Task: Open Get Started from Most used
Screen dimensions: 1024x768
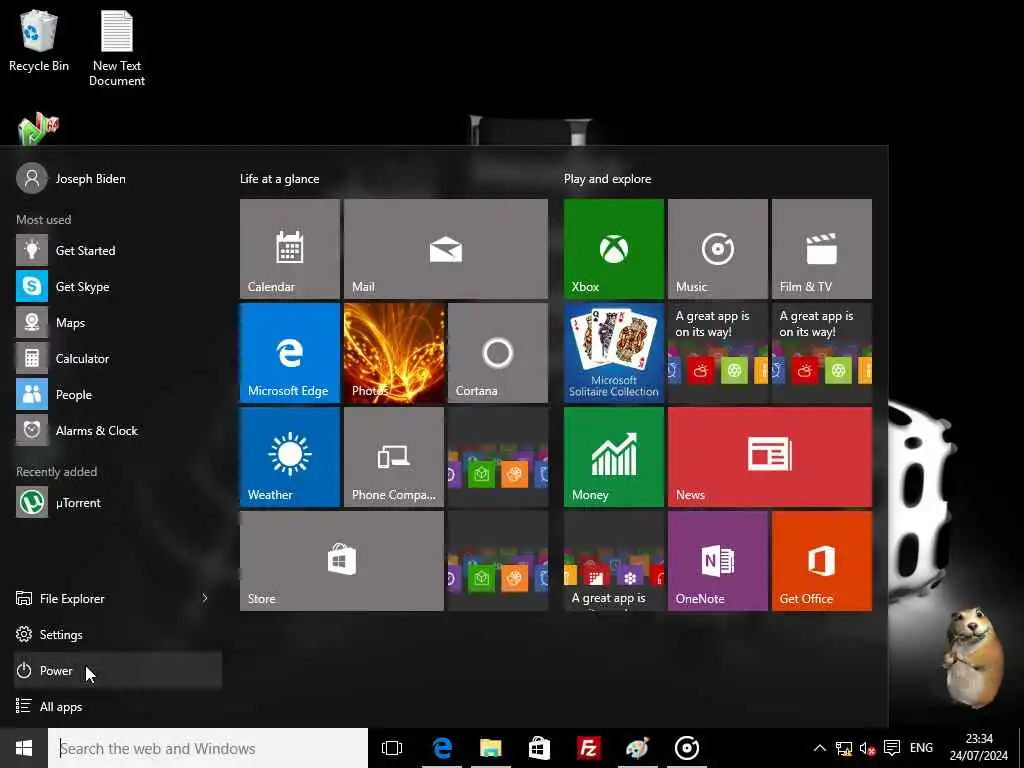Action: pos(118,250)
